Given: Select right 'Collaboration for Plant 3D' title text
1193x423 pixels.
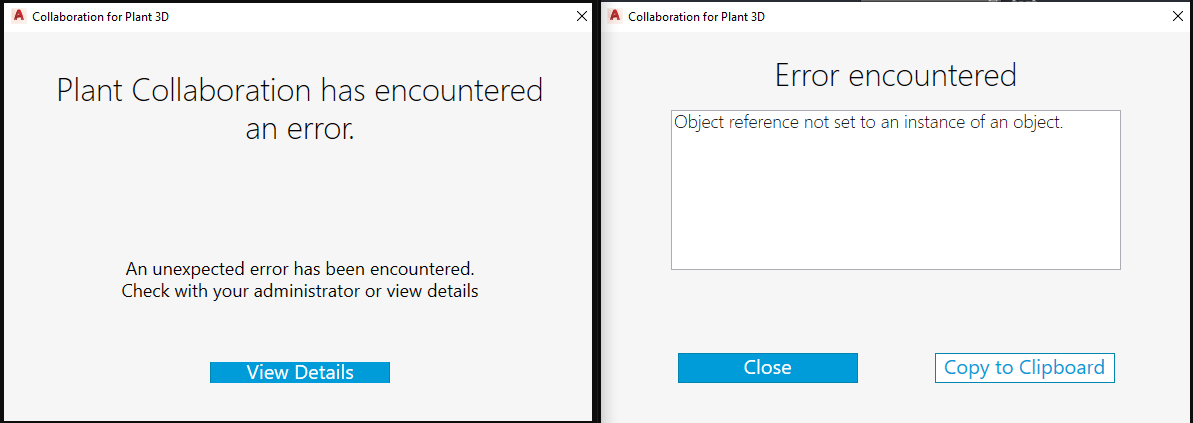Looking at the screenshot, I should point(696,17).
